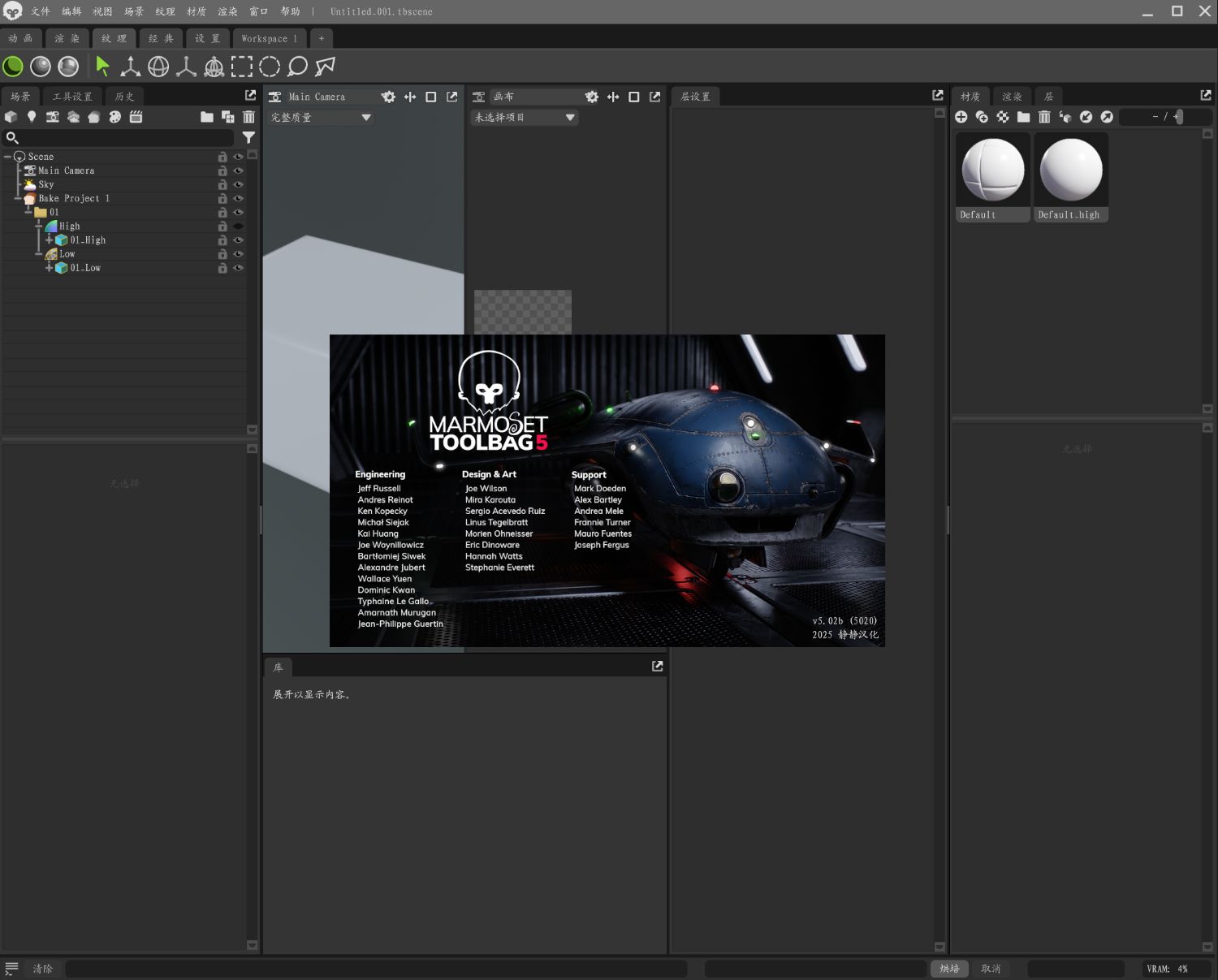Show the hidden High group
This screenshot has height=980, width=1218.
[239, 226]
